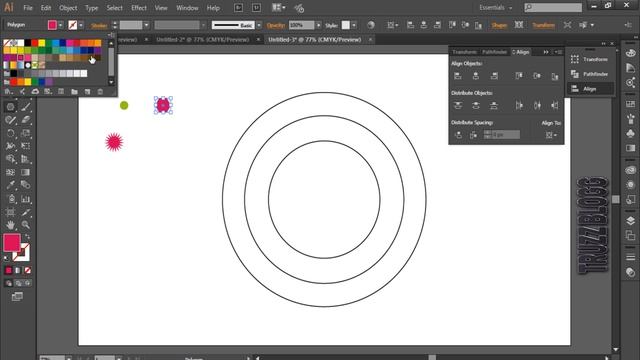Set paint mode to Gradient
640x360 pixels.
pos(18,270)
